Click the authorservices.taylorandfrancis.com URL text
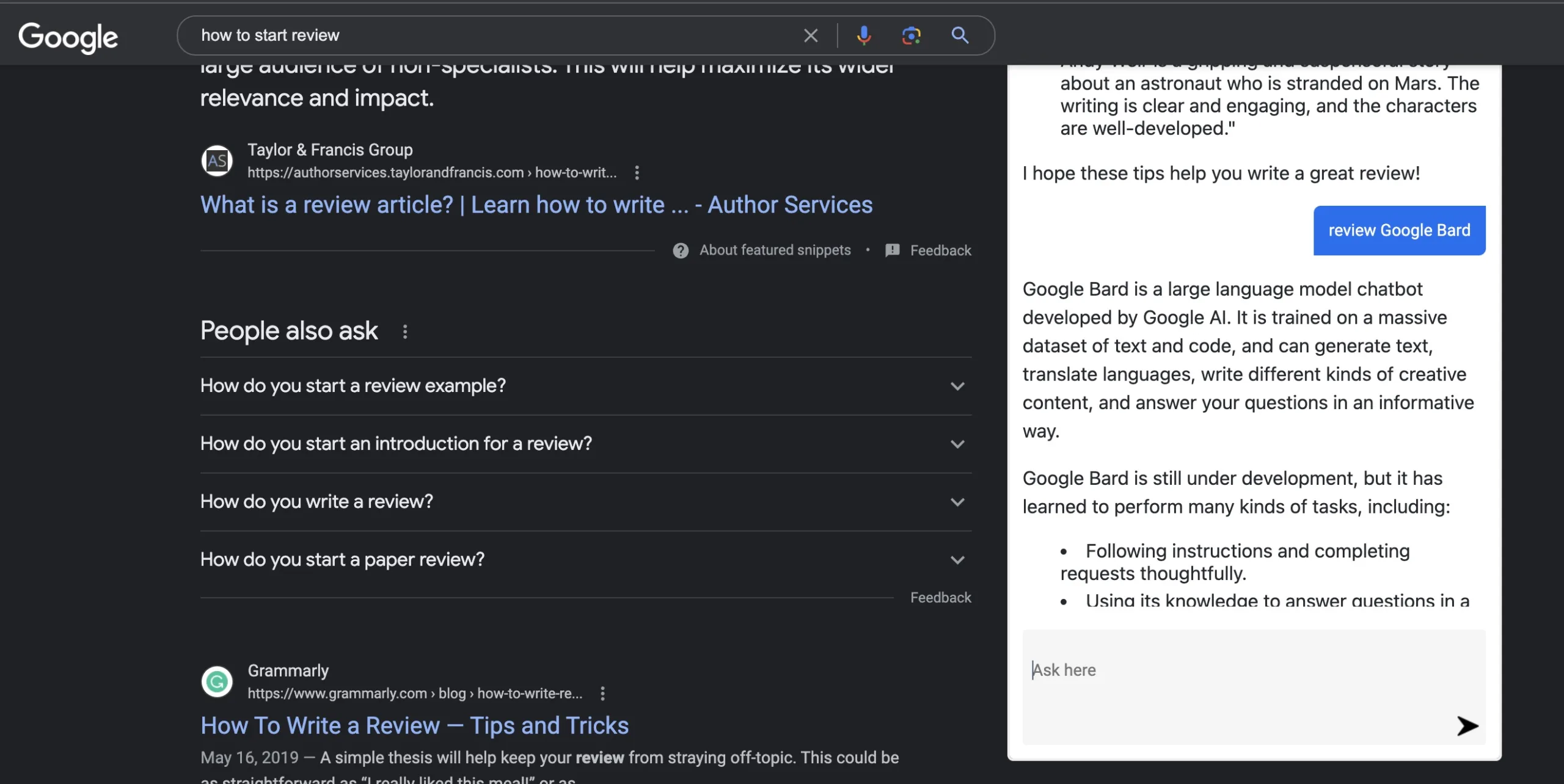Screen dimensions: 1564x784 coord(431,173)
